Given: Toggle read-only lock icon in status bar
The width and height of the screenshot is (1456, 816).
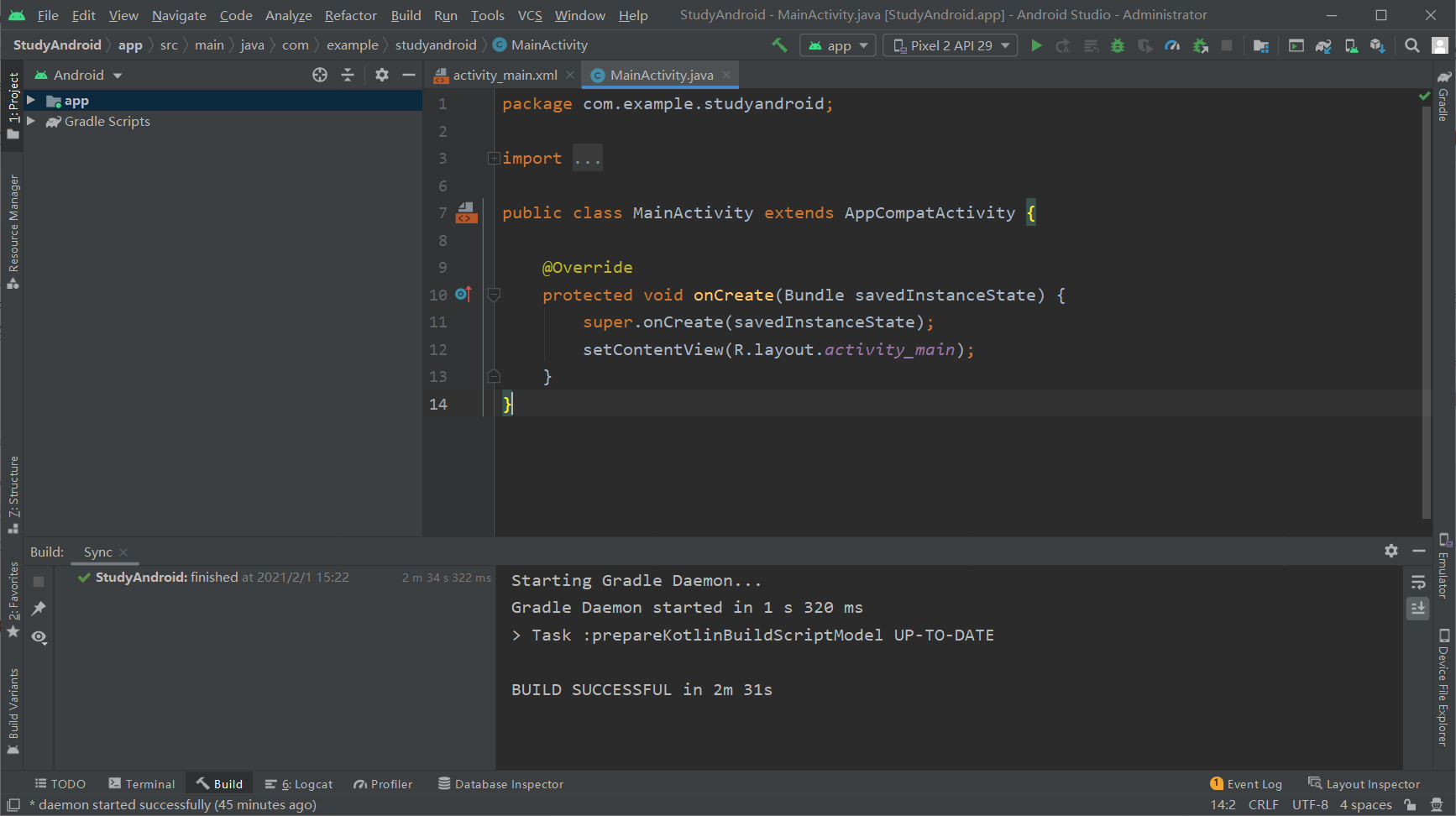Looking at the screenshot, I should 1411,805.
